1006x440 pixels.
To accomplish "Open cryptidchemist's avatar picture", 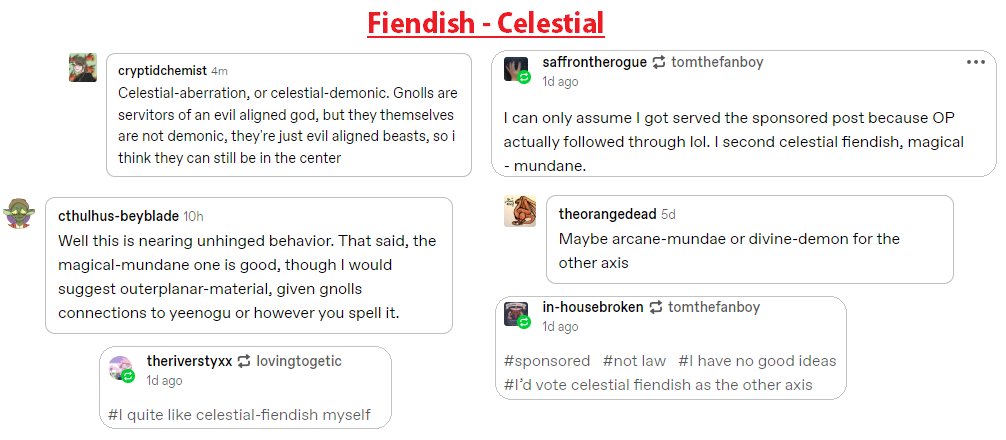I will pyautogui.click(x=83, y=68).
